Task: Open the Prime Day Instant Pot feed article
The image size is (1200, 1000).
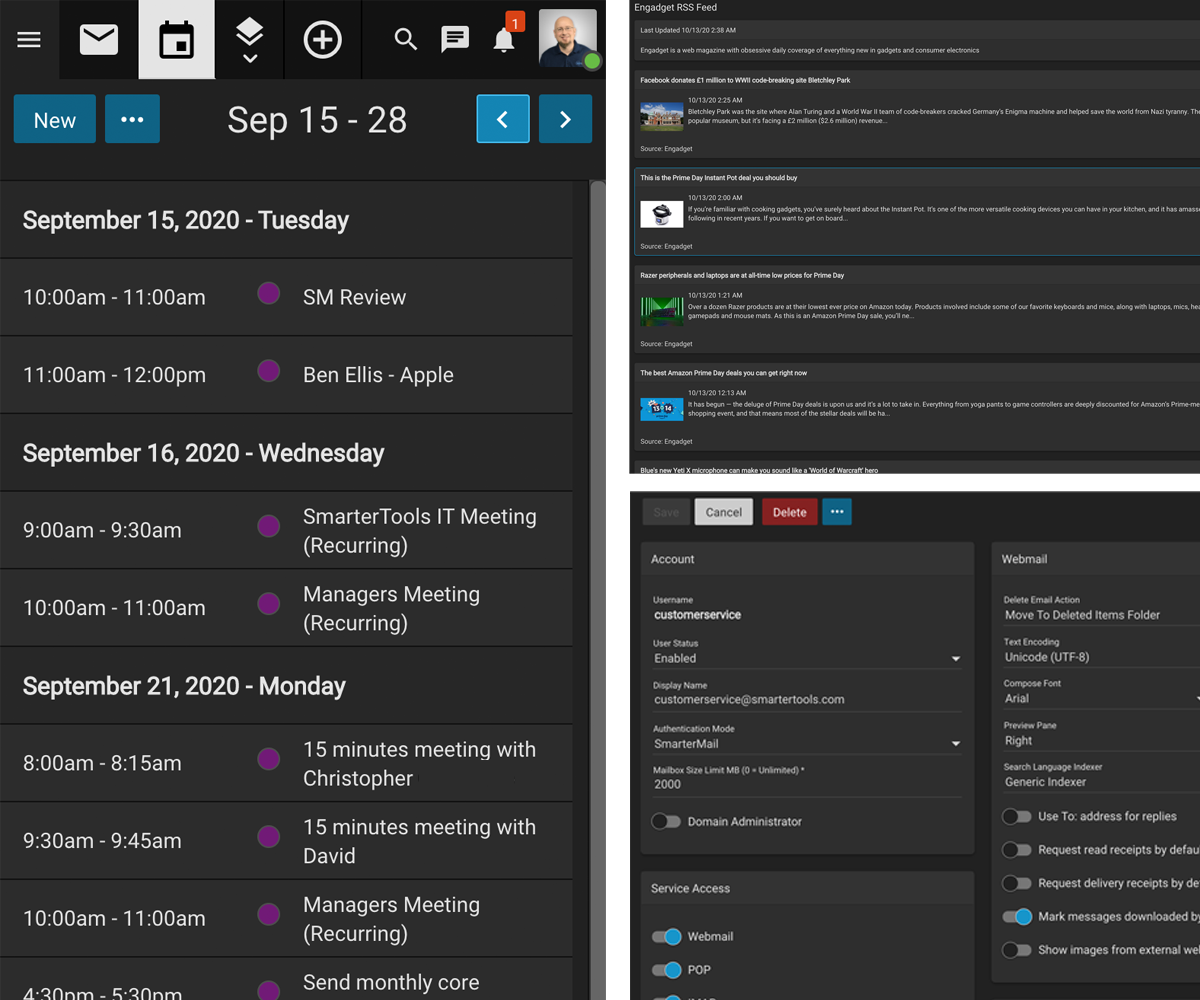Action: (x=719, y=178)
